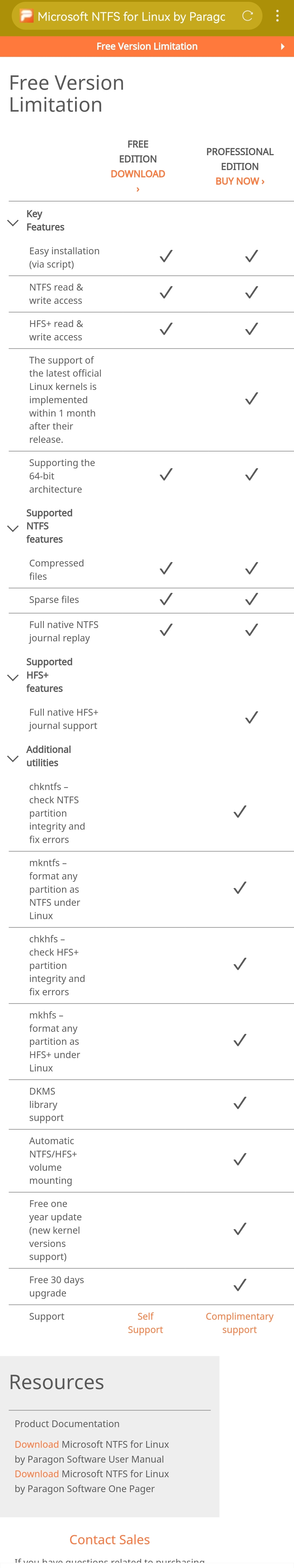Screen dimensions: 294x1568
Task: Click the reload page icon in address bar
Action: (247, 16)
